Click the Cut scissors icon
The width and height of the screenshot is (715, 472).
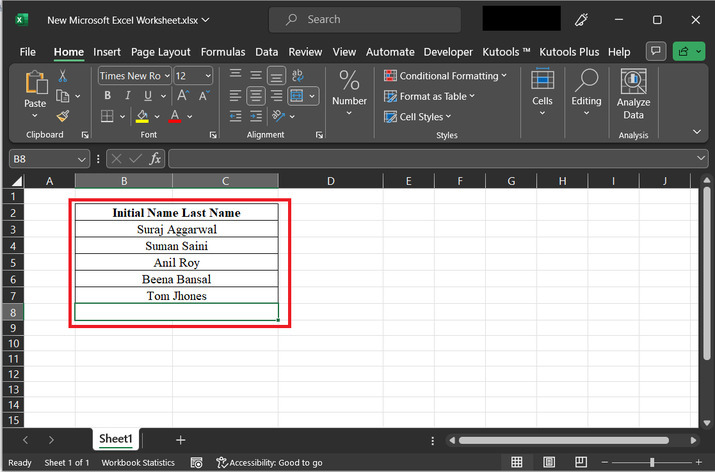tap(63, 76)
